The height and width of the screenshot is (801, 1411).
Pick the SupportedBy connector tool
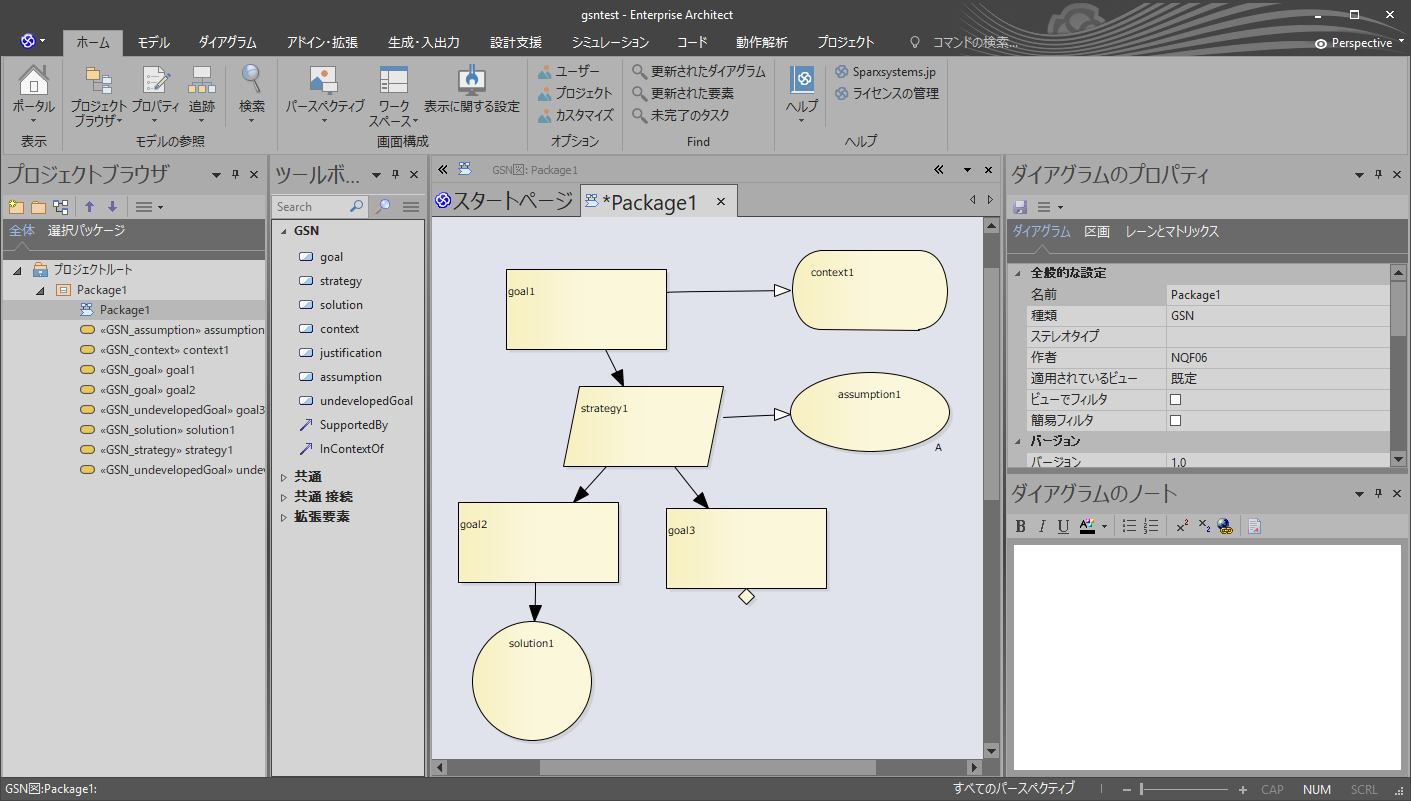point(353,425)
